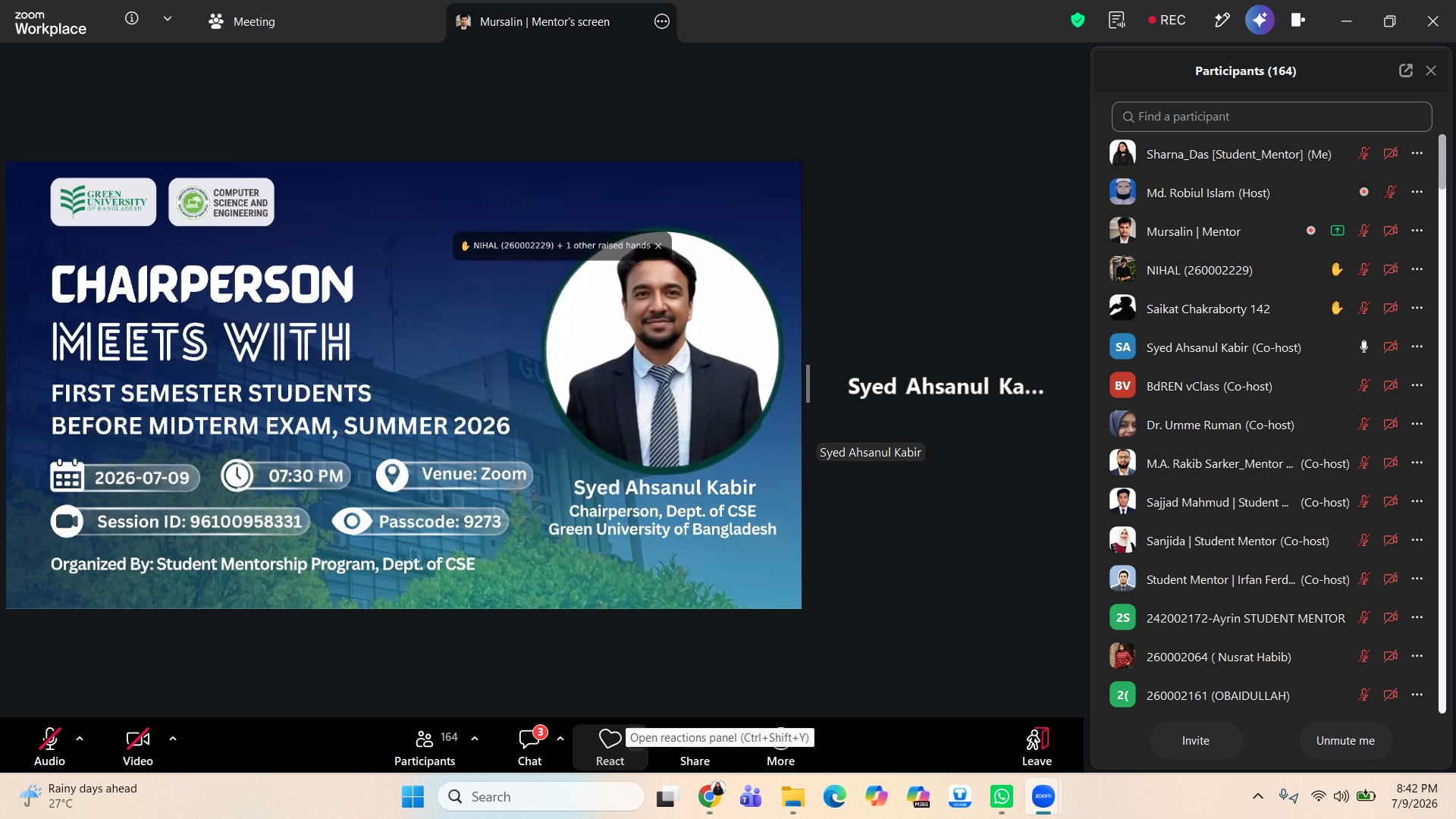Pop out the Participants panel

(1405, 71)
